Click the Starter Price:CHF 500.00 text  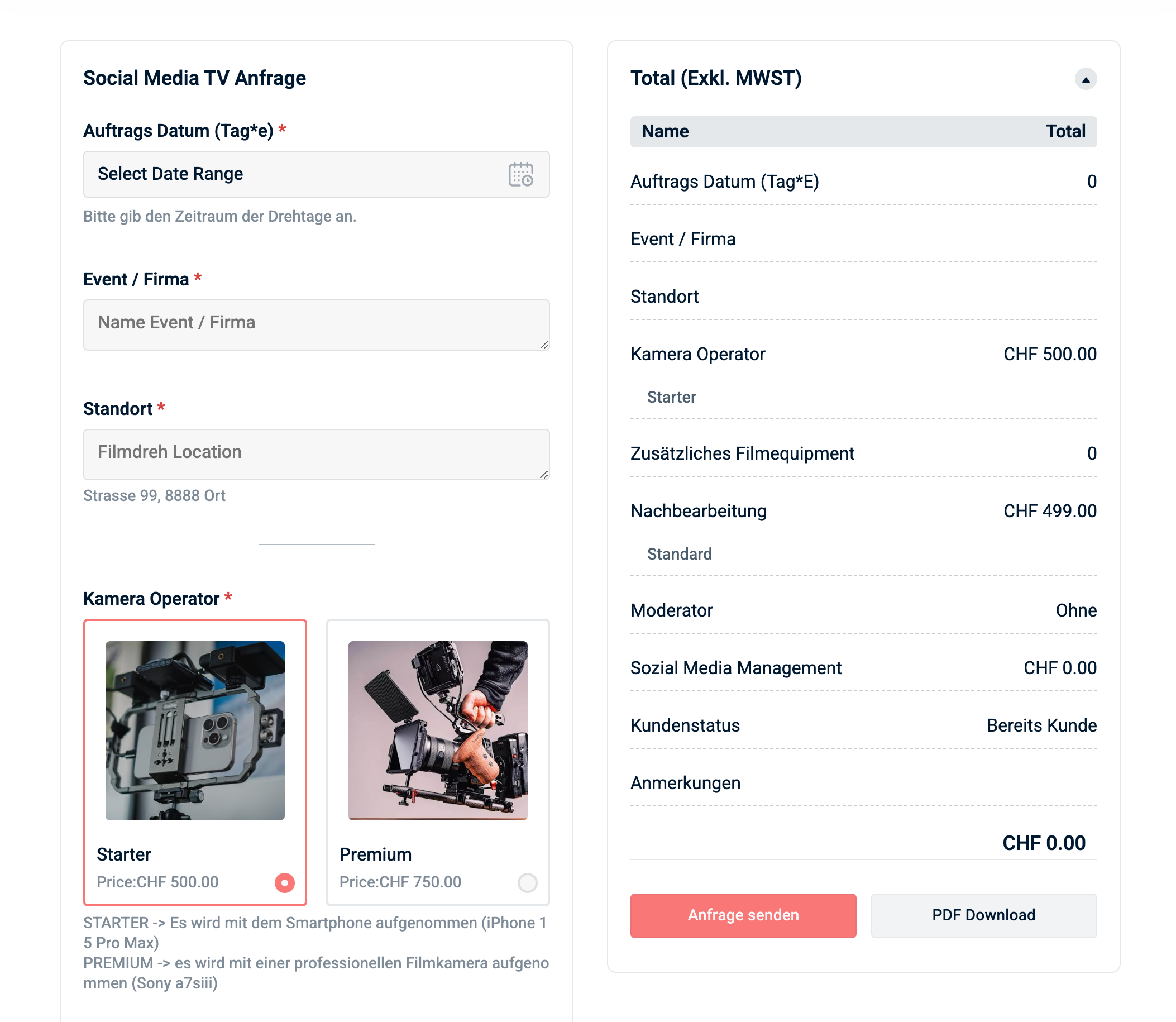point(157,882)
